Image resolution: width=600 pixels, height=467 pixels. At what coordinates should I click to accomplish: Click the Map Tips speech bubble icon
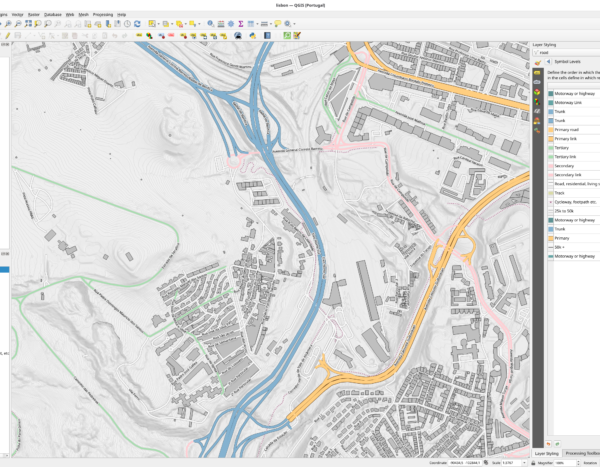tap(277, 24)
